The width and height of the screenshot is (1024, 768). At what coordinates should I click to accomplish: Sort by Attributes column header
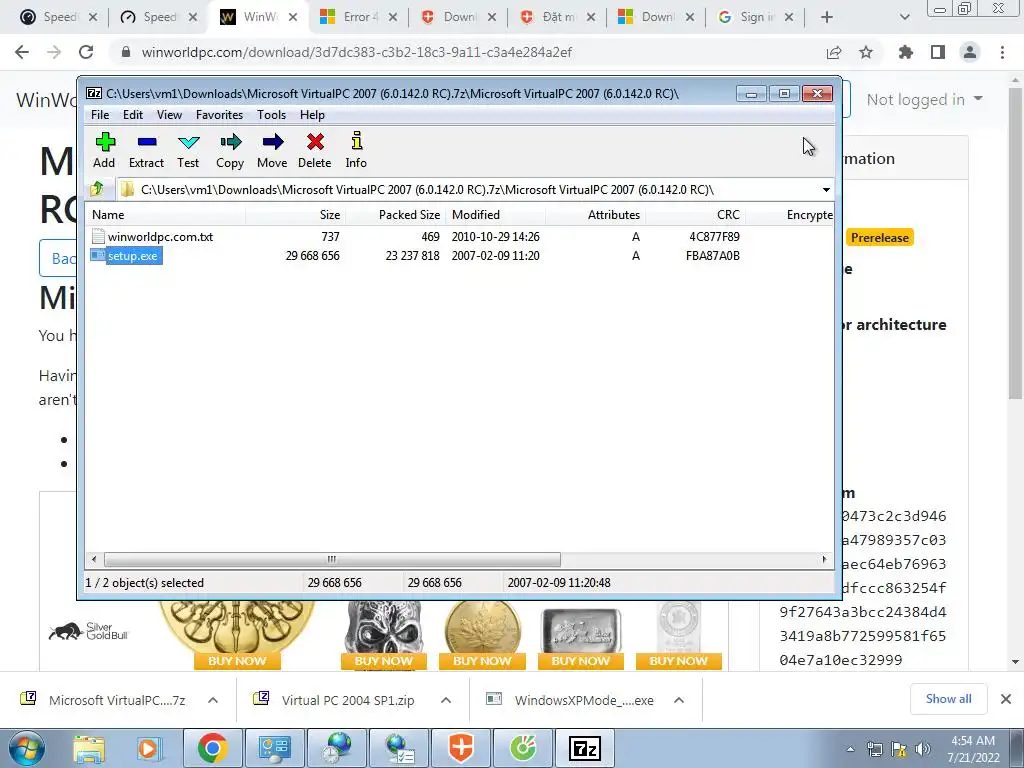coord(596,215)
